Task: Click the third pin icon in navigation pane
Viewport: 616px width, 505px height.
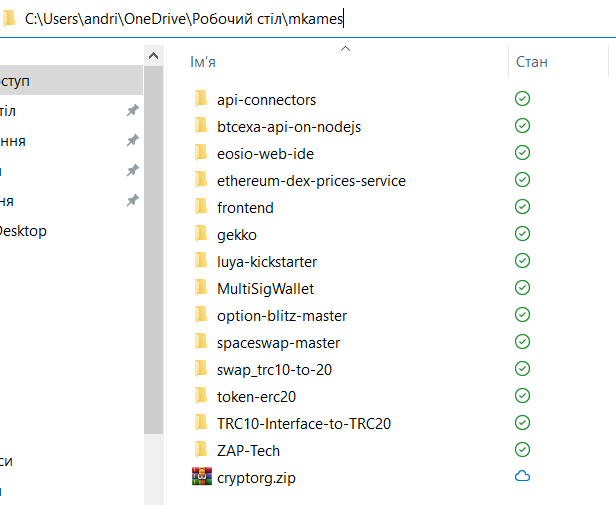Action: [132, 171]
